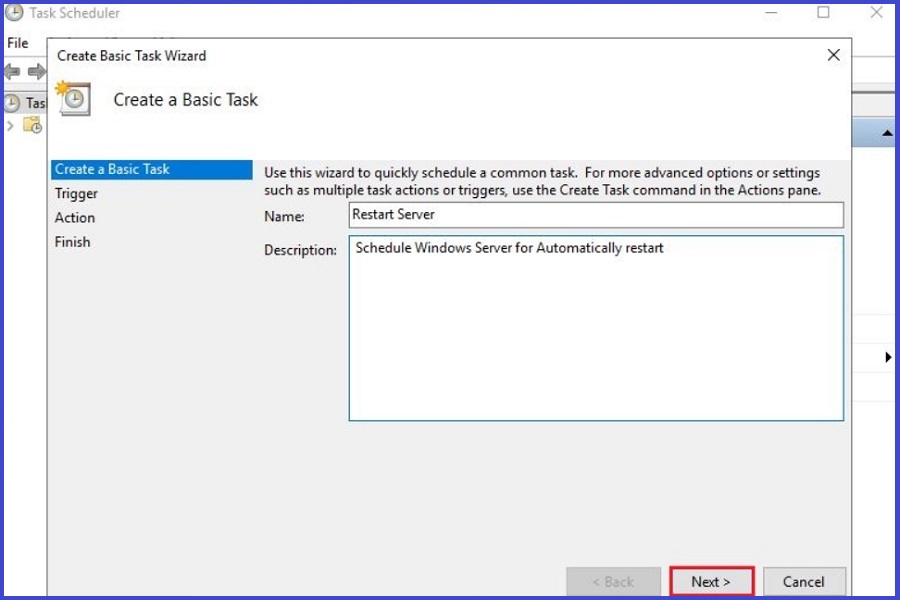Select the Task Scheduler Library folder icon
This screenshot has width=900, height=600.
[x=33, y=125]
